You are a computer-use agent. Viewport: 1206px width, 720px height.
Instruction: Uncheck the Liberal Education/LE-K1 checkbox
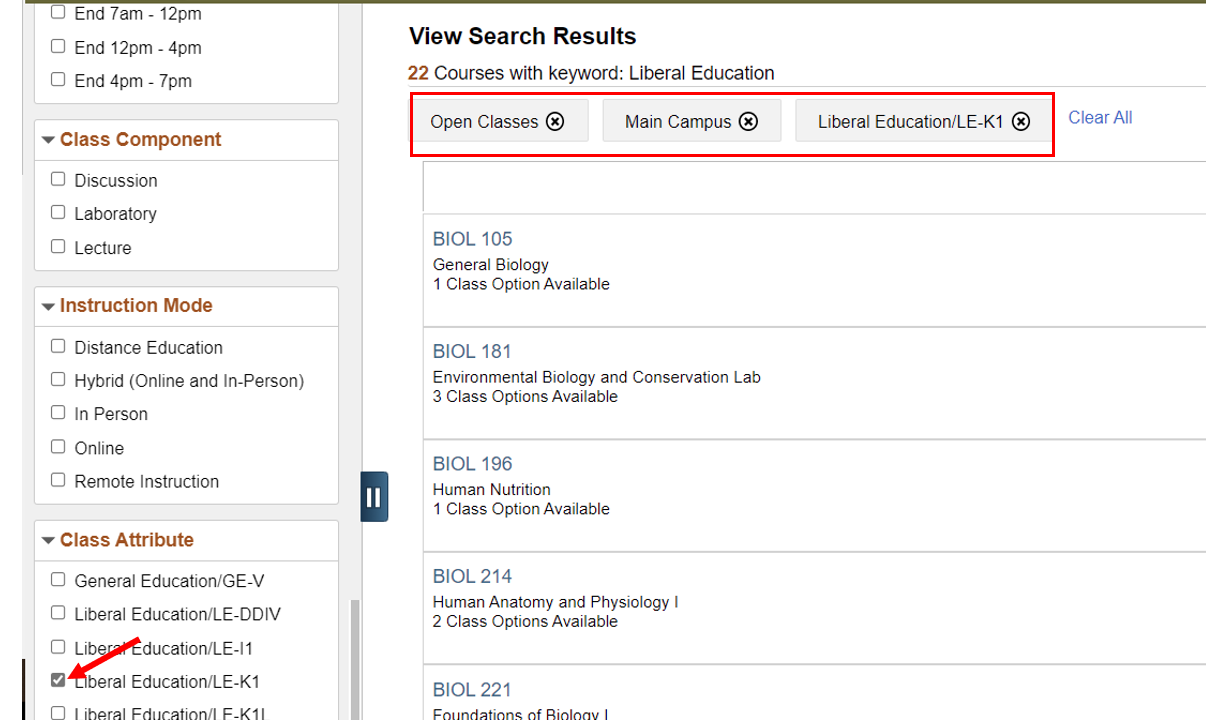[x=58, y=680]
